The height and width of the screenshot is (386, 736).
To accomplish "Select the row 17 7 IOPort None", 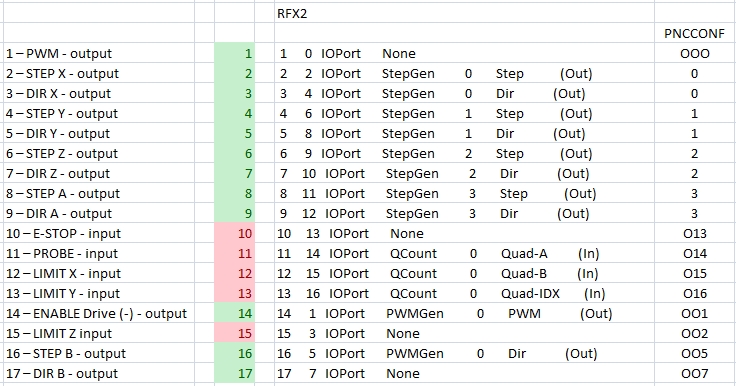I will coord(464,374).
